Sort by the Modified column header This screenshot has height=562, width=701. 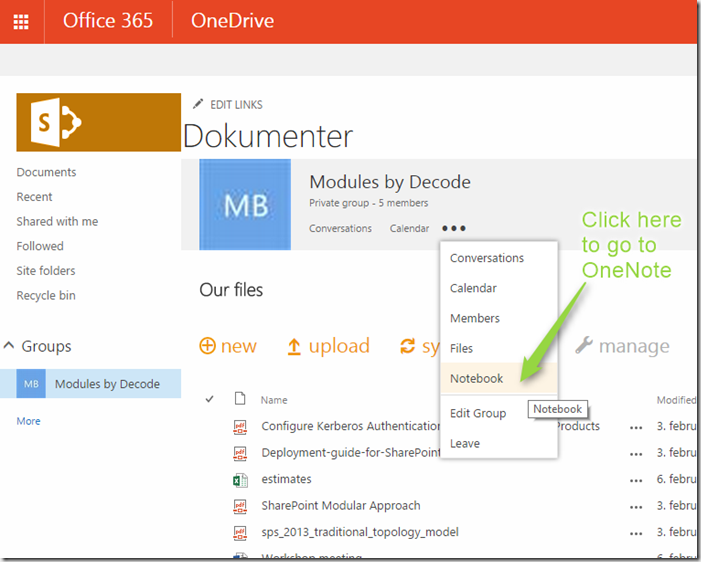click(x=676, y=400)
